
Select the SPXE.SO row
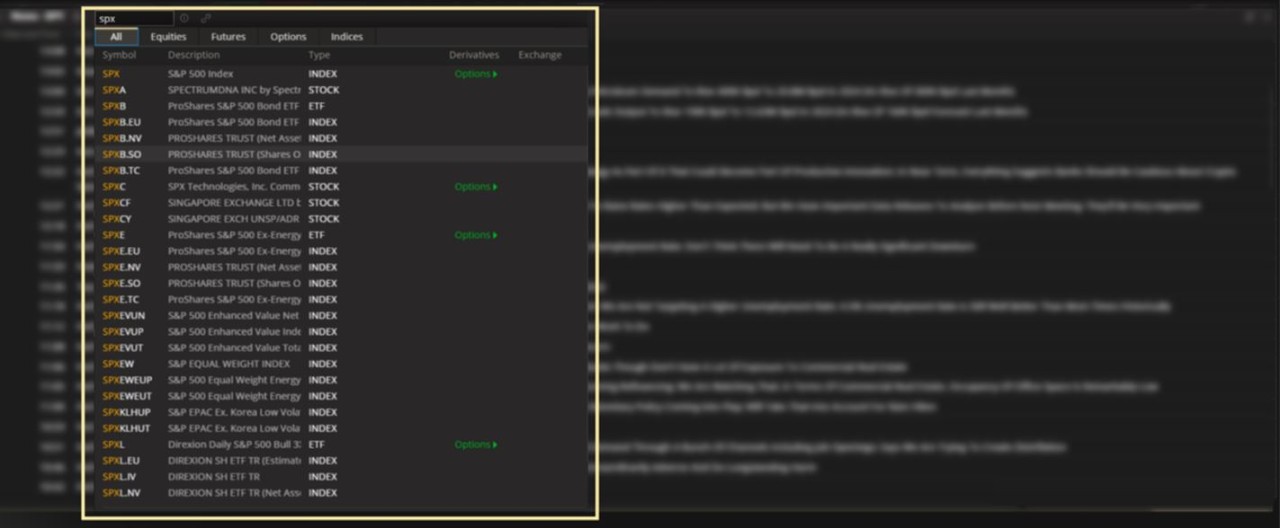click(x=341, y=283)
